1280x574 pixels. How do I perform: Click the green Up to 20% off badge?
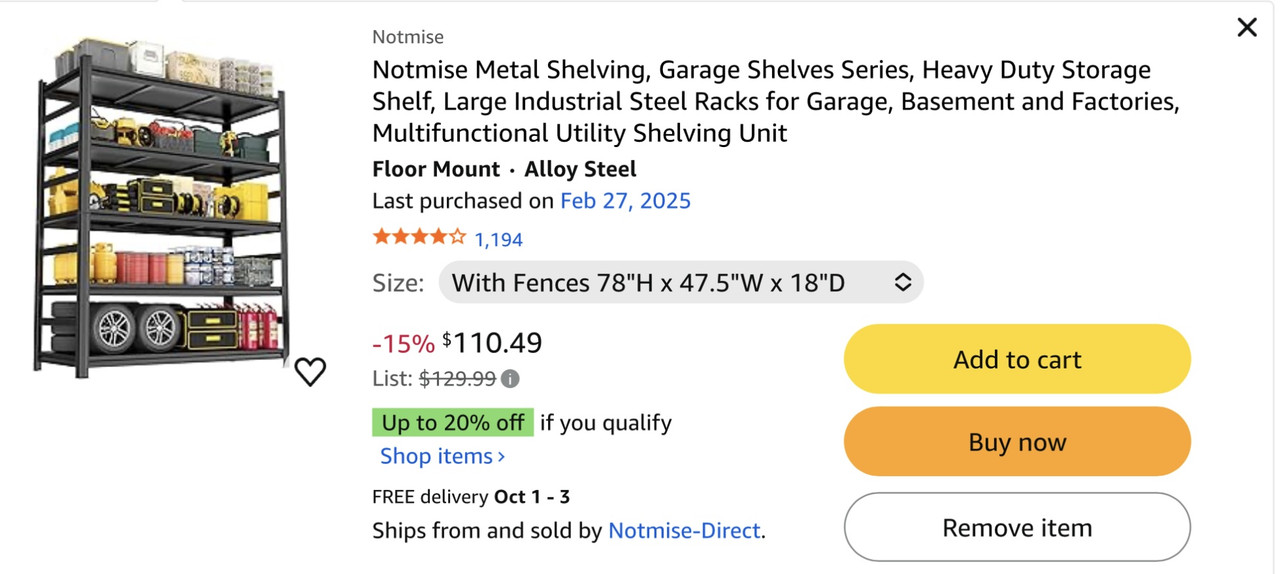(x=453, y=422)
